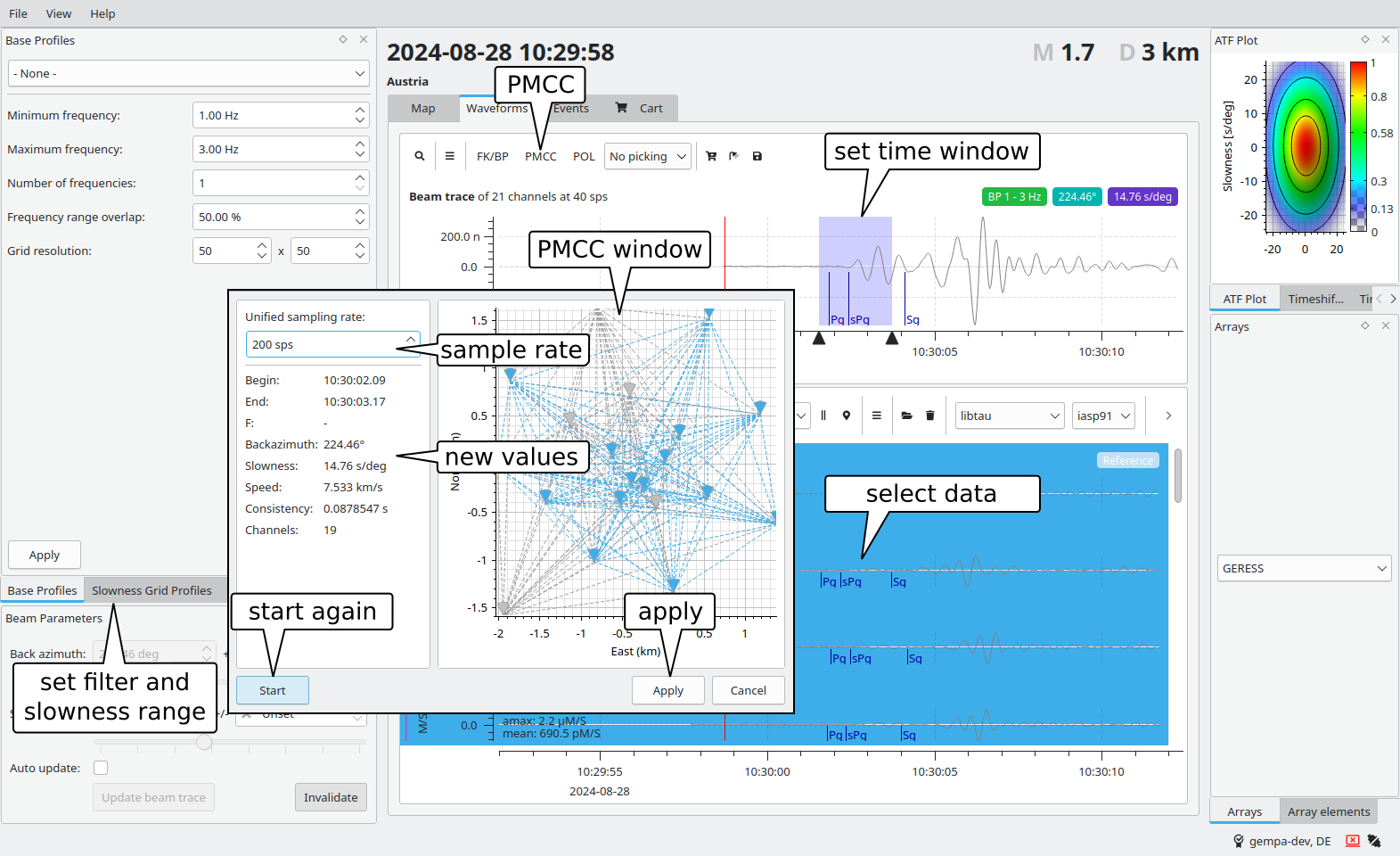1400x856 pixels.
Task: Open the Base Profiles None dropdown
Action: coord(189,73)
